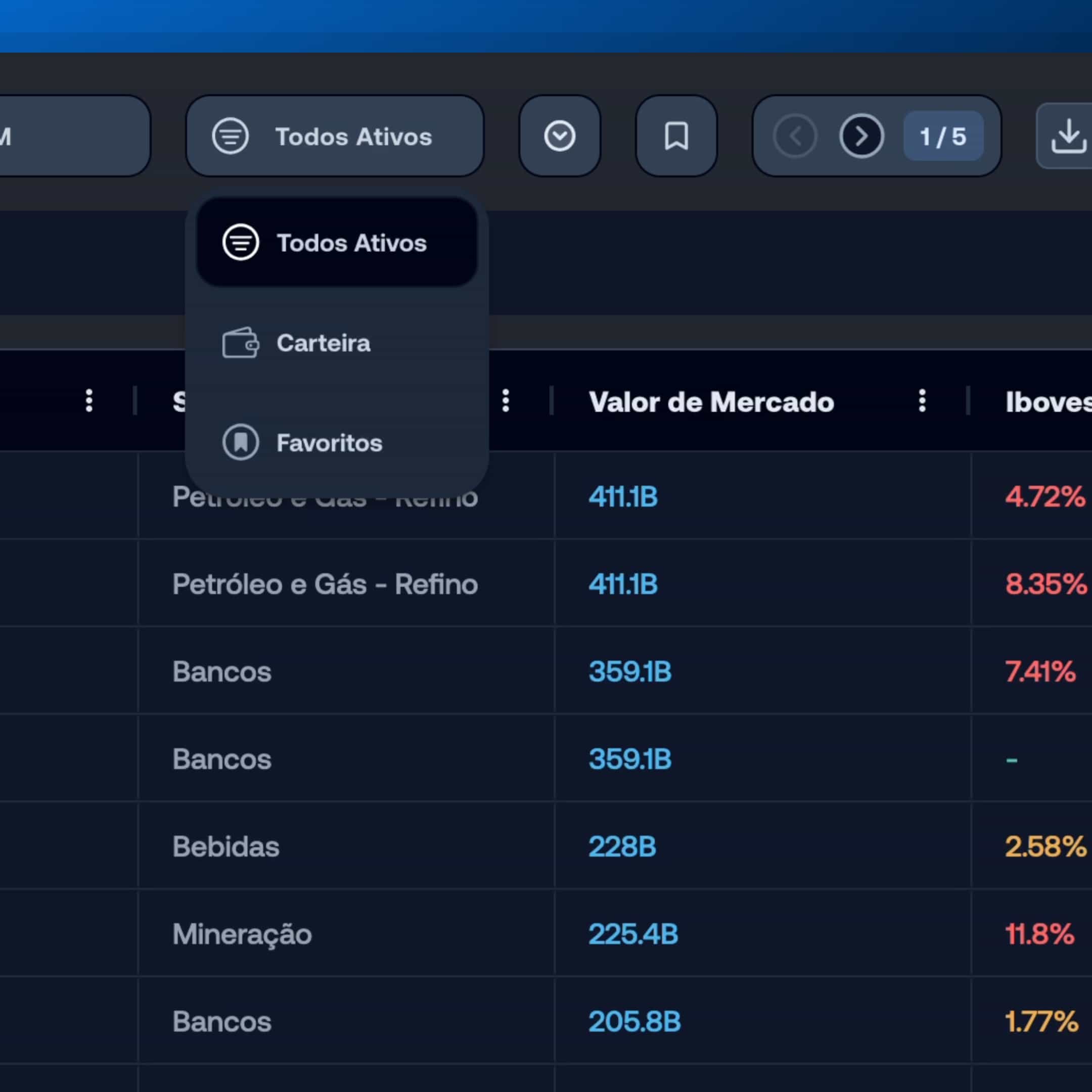Open the sector column's three-dot menu
This screenshot has height=1092, width=1092.
coord(506,401)
